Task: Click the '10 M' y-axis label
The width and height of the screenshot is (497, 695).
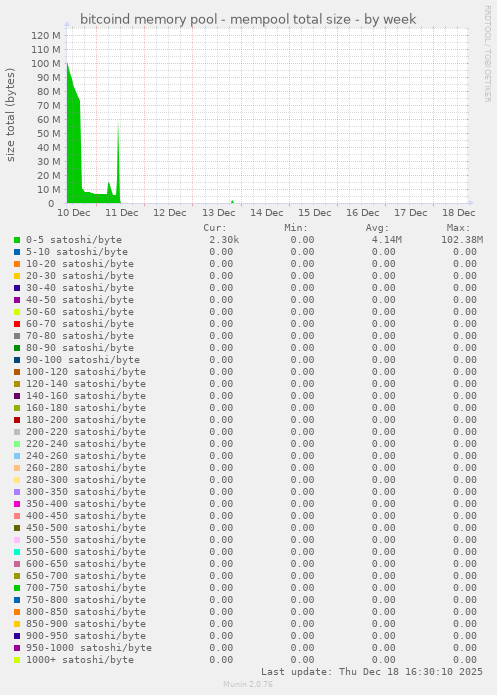Action: tap(48, 189)
